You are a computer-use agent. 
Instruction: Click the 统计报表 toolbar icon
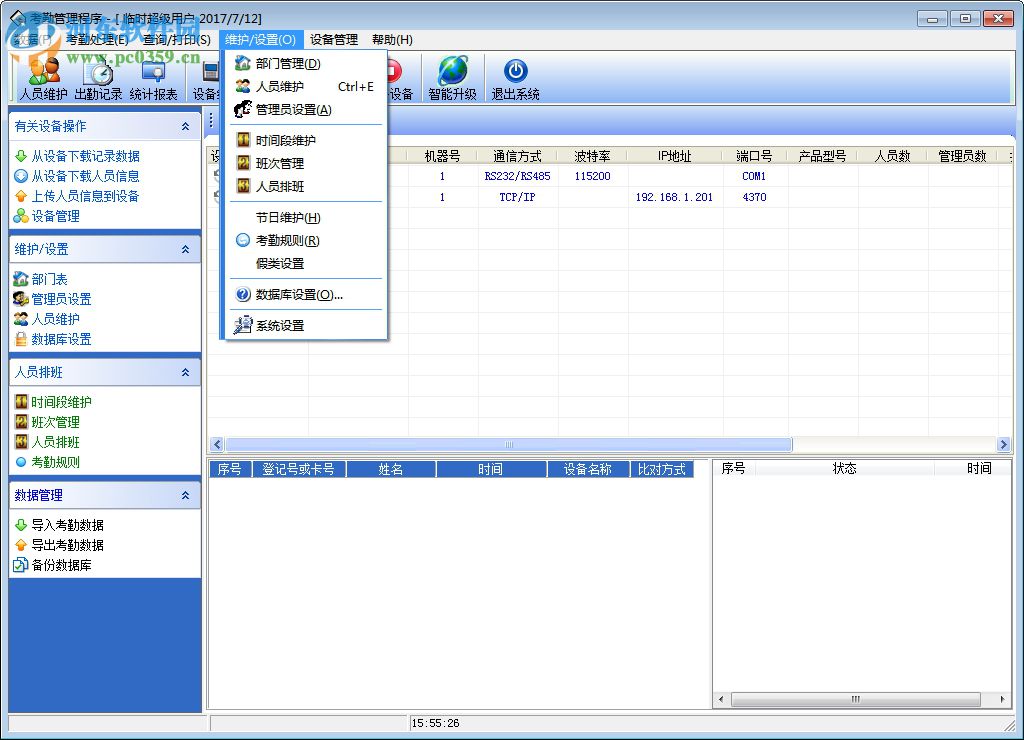[153, 78]
